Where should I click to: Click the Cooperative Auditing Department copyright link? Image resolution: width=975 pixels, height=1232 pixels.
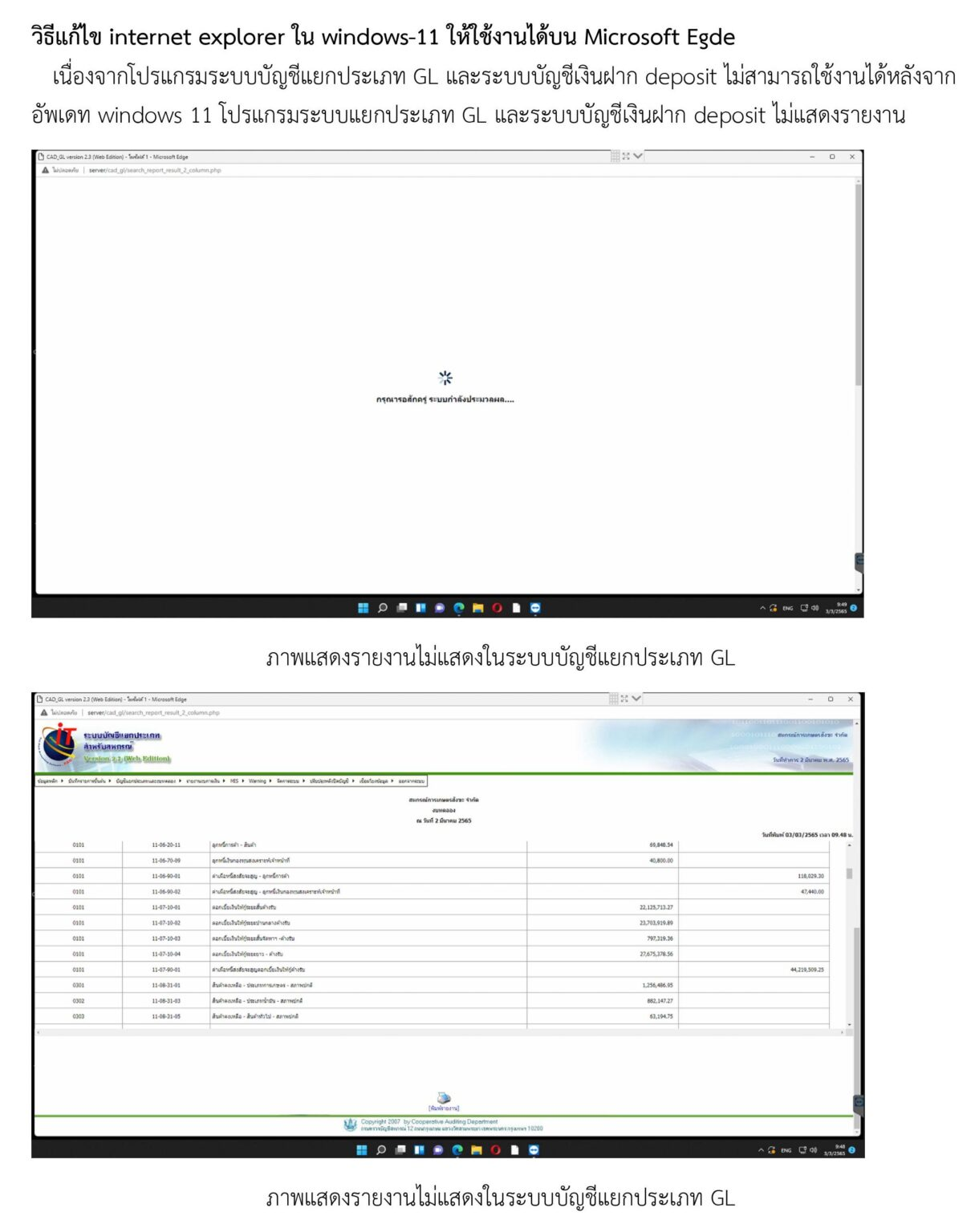tap(431, 1121)
